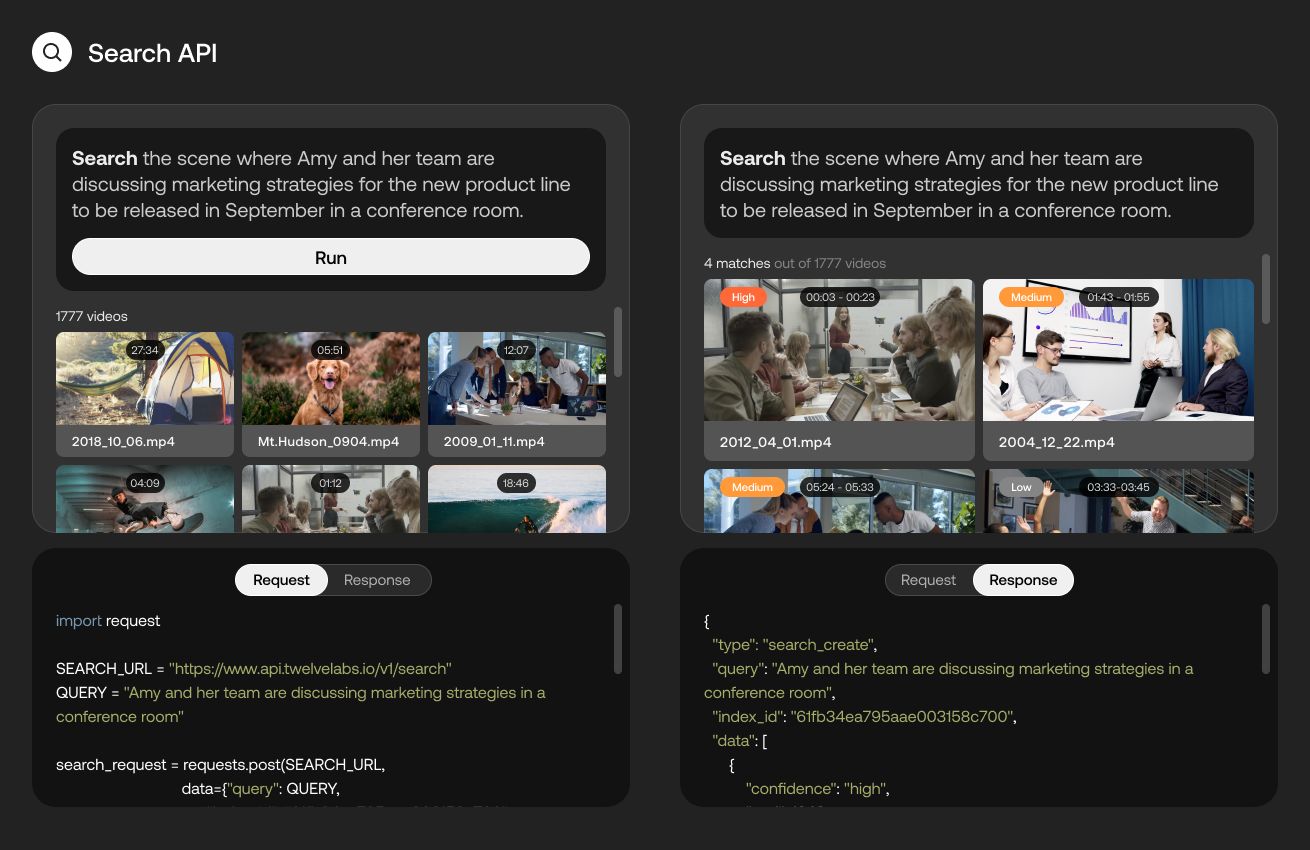This screenshot has height=850, width=1310.
Task: Click the 4 matches results text
Action: 737,263
